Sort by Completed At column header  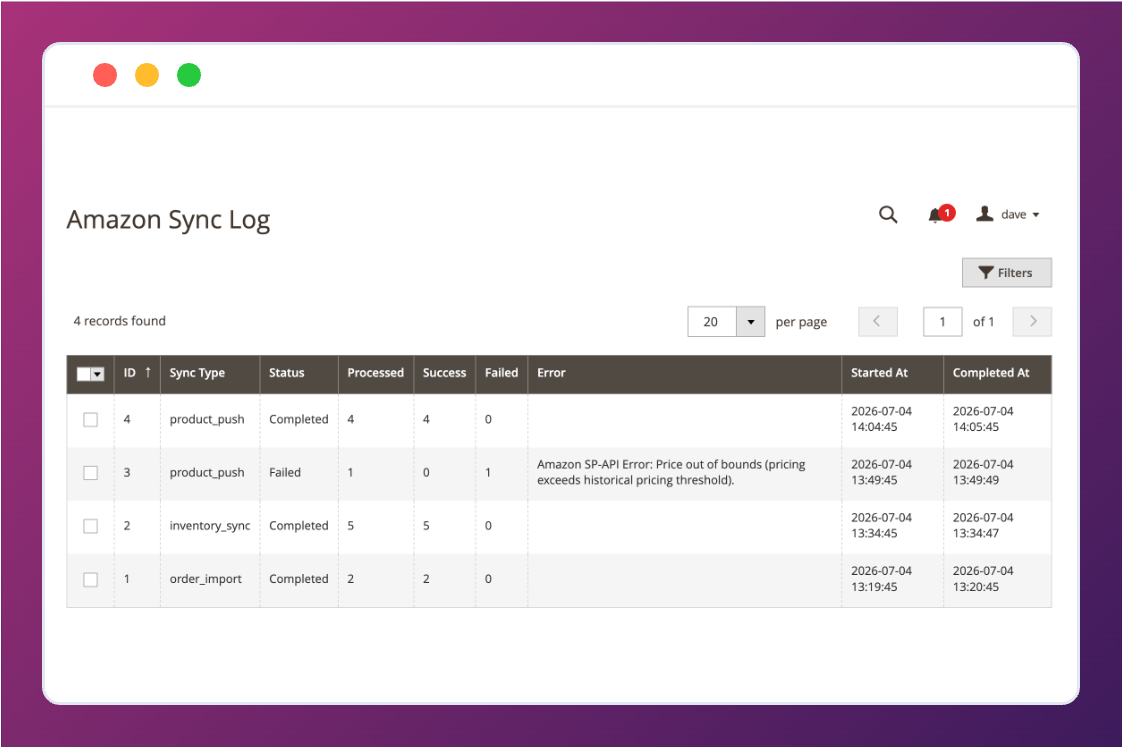point(997,373)
